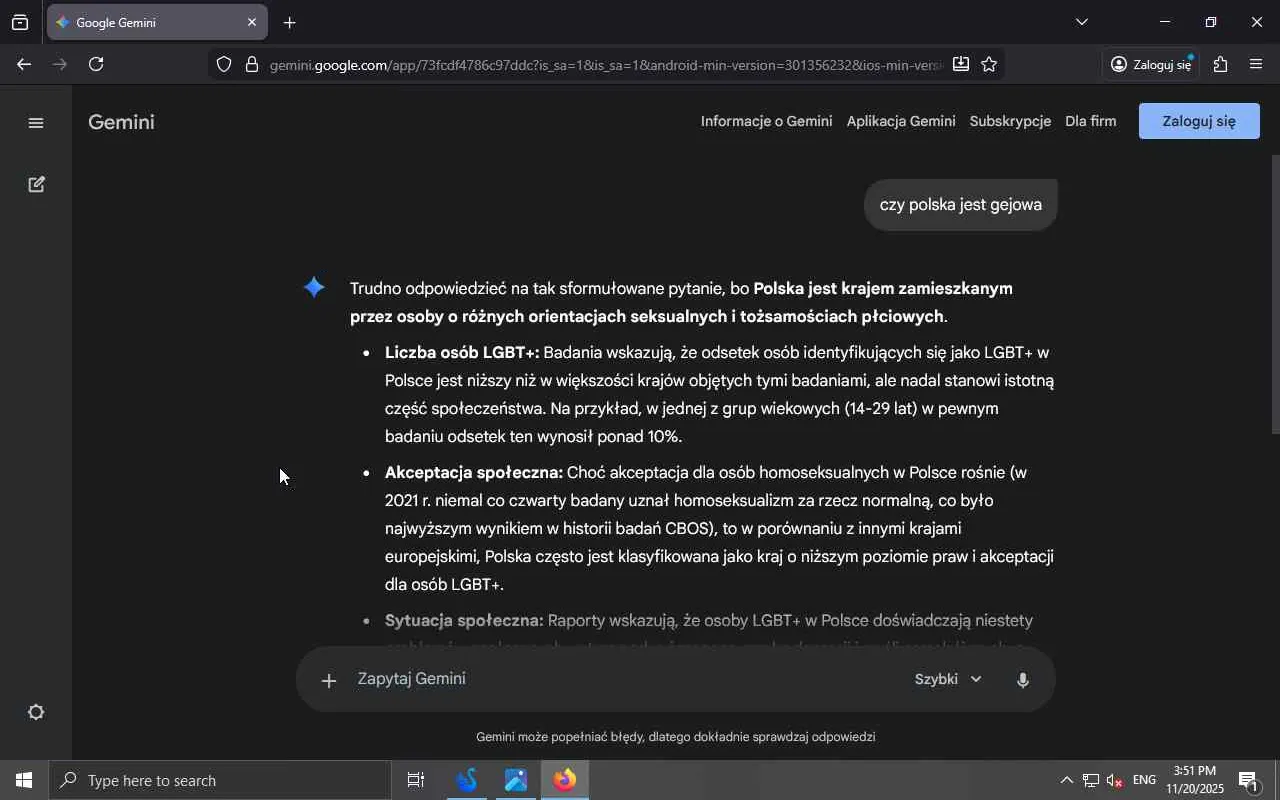1280x800 pixels.
Task: Select the Google Gemini browser tab
Action: pyautogui.click(x=157, y=22)
